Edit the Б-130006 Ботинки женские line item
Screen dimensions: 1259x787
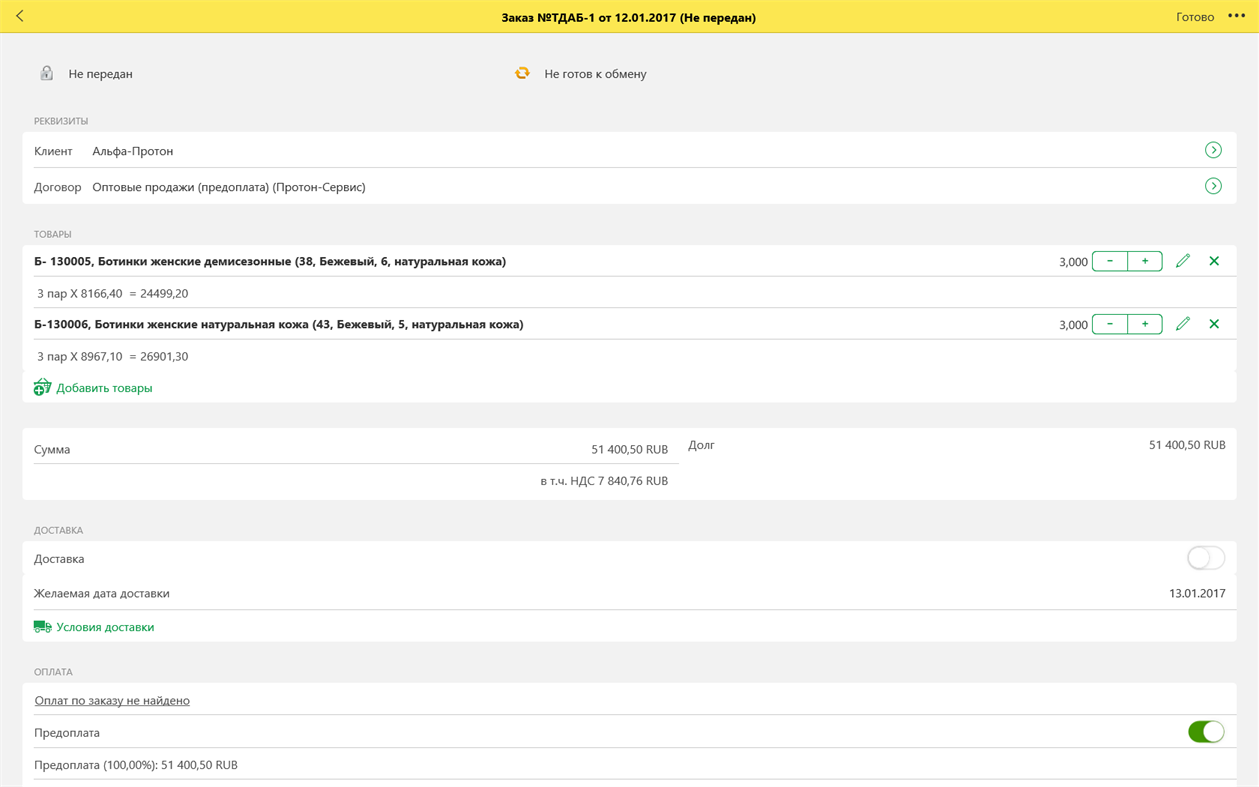point(1183,323)
